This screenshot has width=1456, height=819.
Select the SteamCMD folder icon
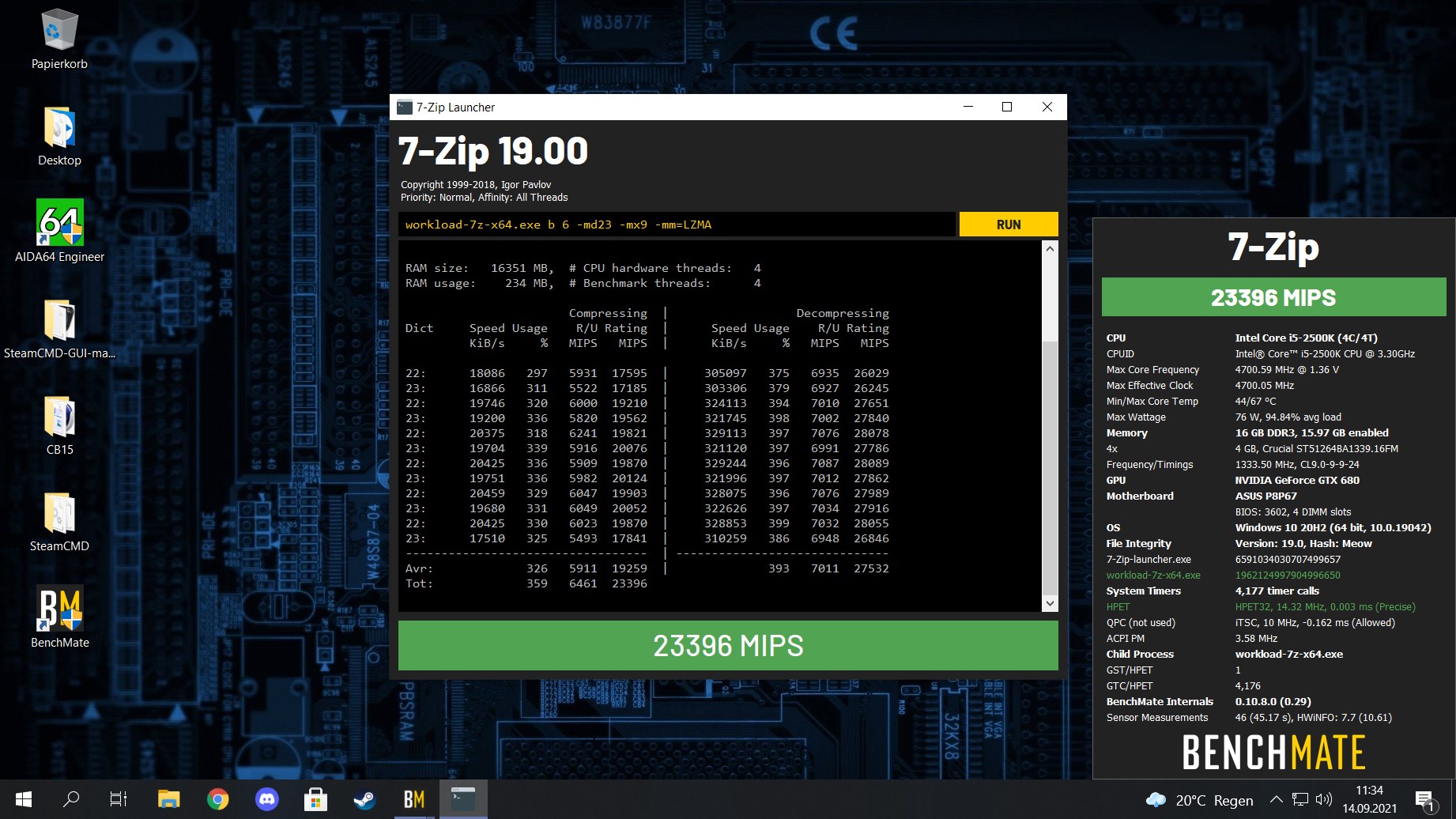(59, 522)
